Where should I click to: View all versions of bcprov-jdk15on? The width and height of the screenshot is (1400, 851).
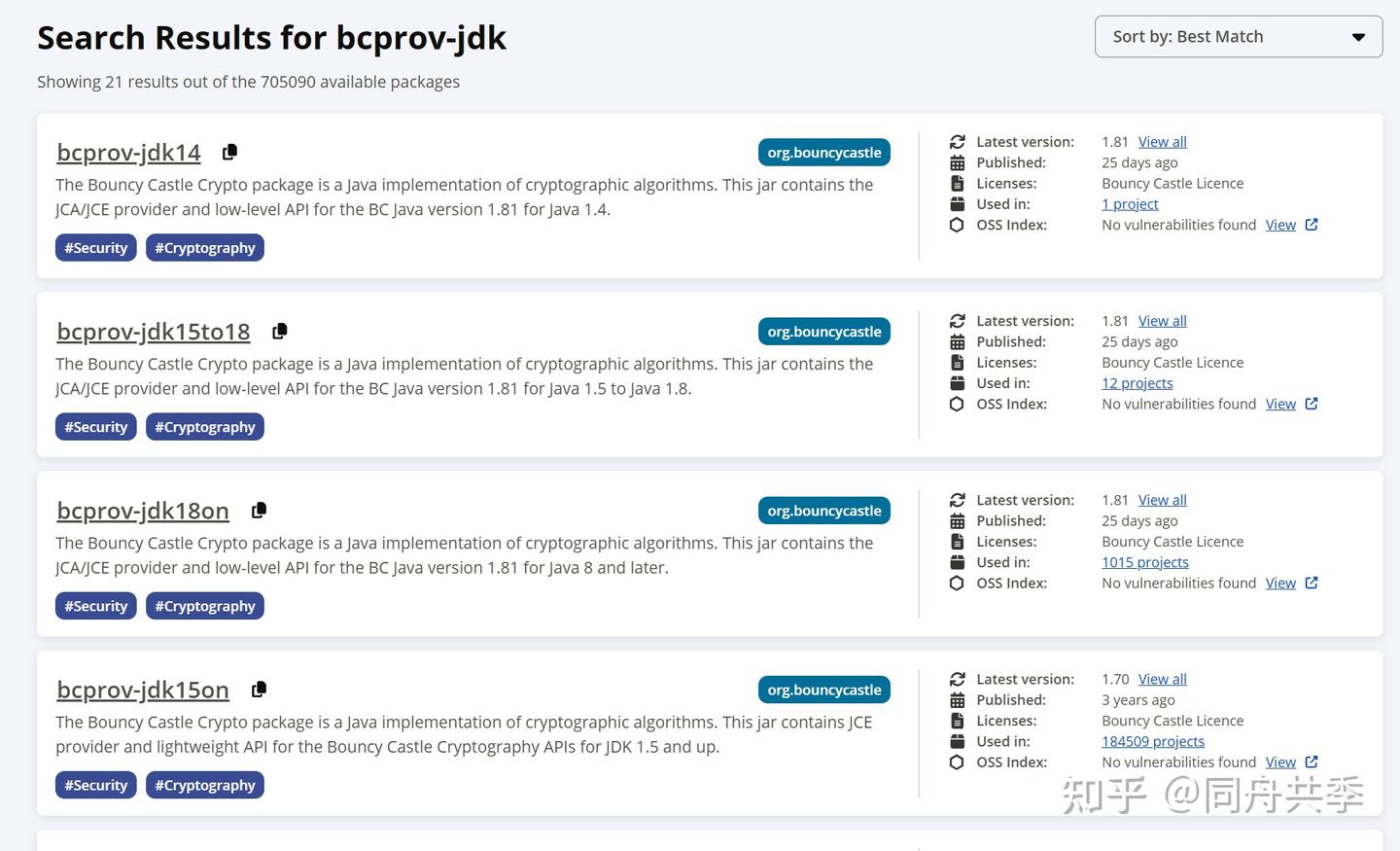1162,679
